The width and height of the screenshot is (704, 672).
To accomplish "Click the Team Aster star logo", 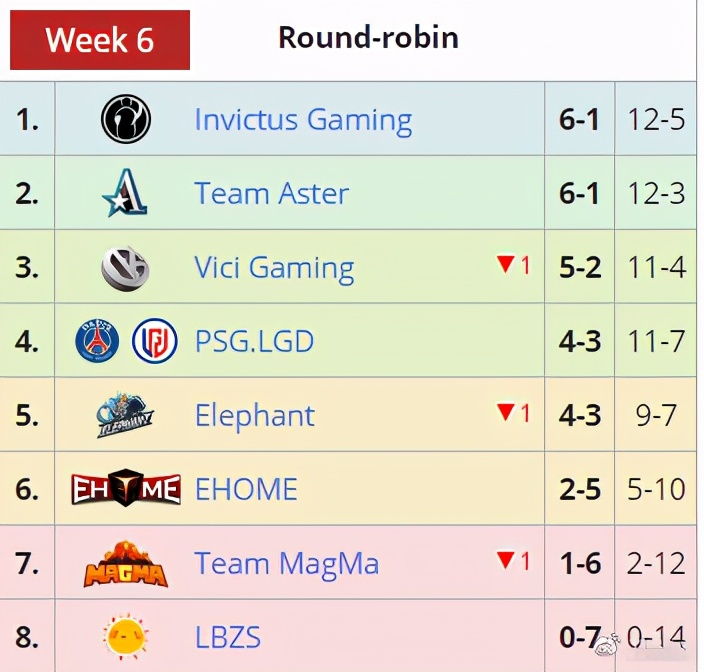I will tap(126, 193).
